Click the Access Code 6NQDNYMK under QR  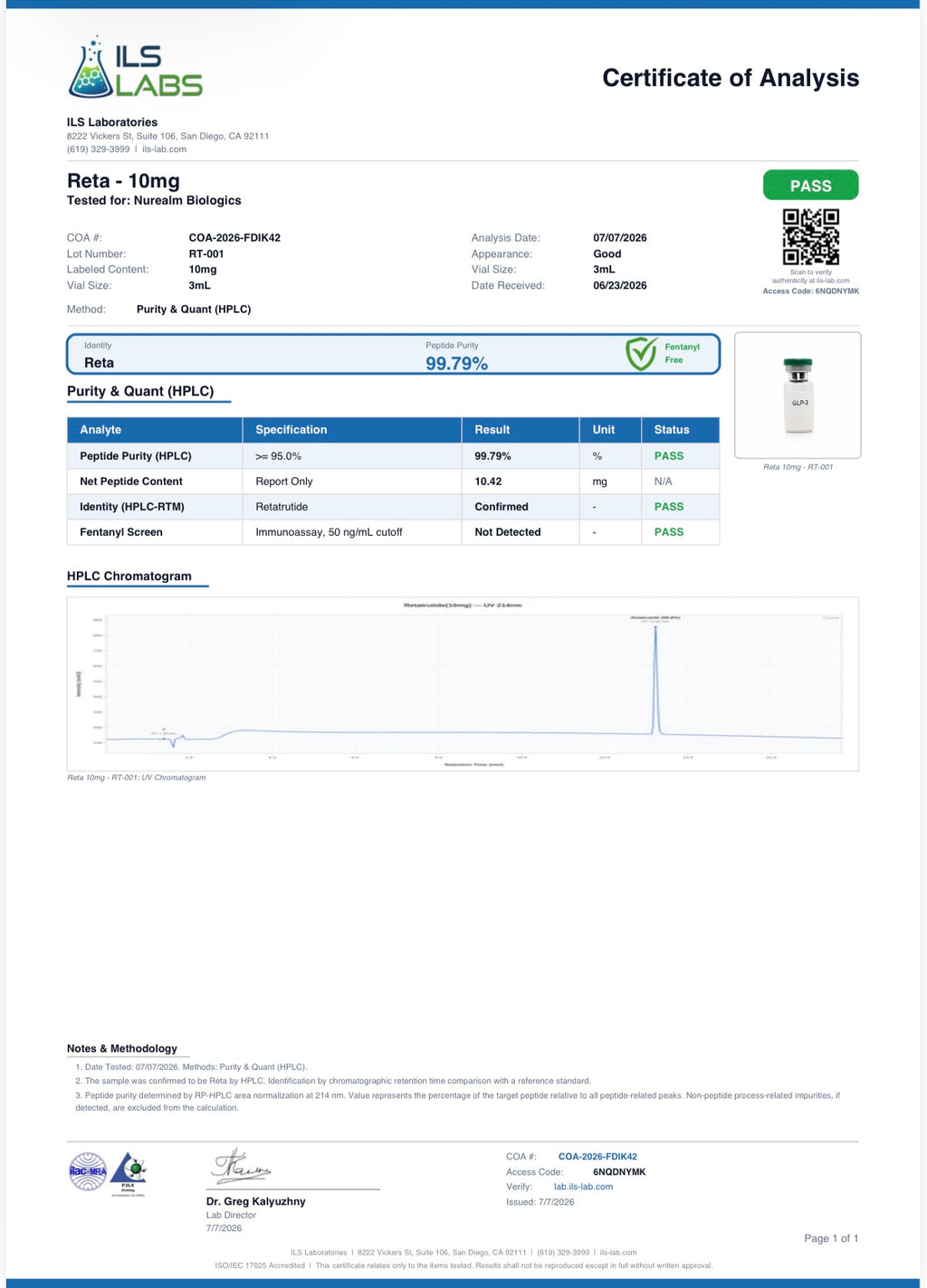click(x=811, y=291)
